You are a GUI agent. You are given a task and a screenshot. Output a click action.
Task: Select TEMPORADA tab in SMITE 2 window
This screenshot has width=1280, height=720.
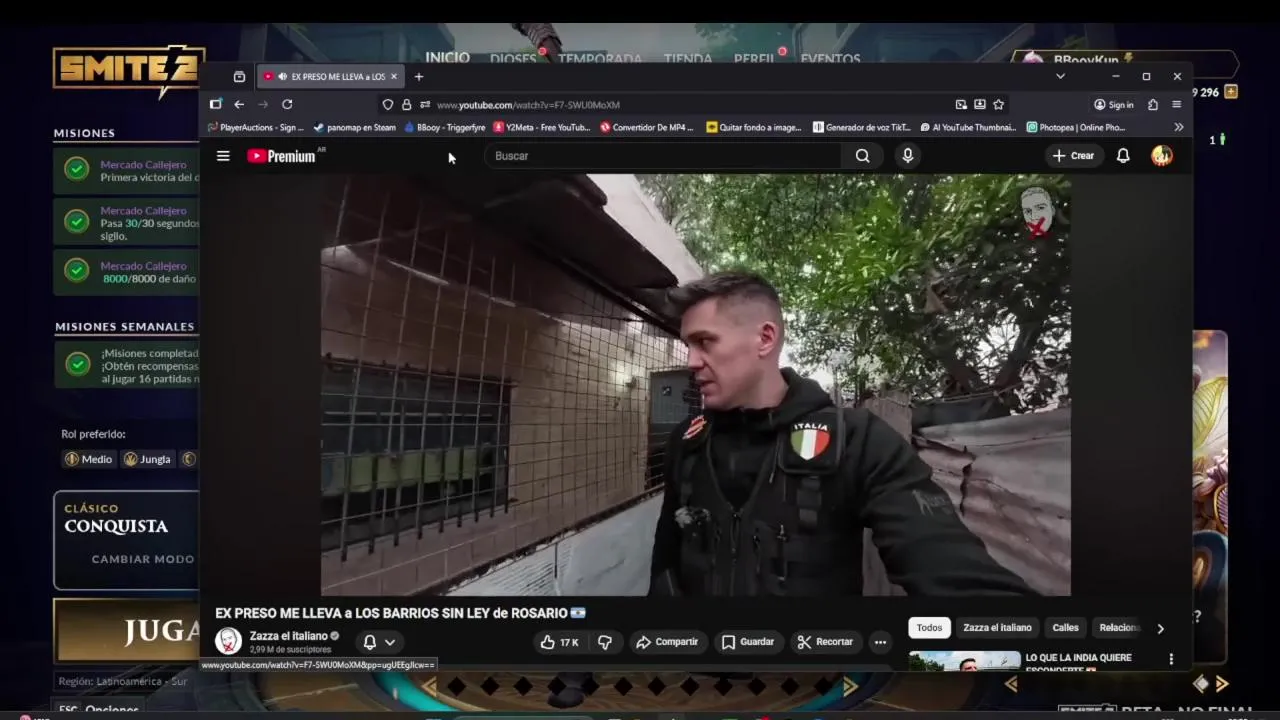click(x=600, y=59)
